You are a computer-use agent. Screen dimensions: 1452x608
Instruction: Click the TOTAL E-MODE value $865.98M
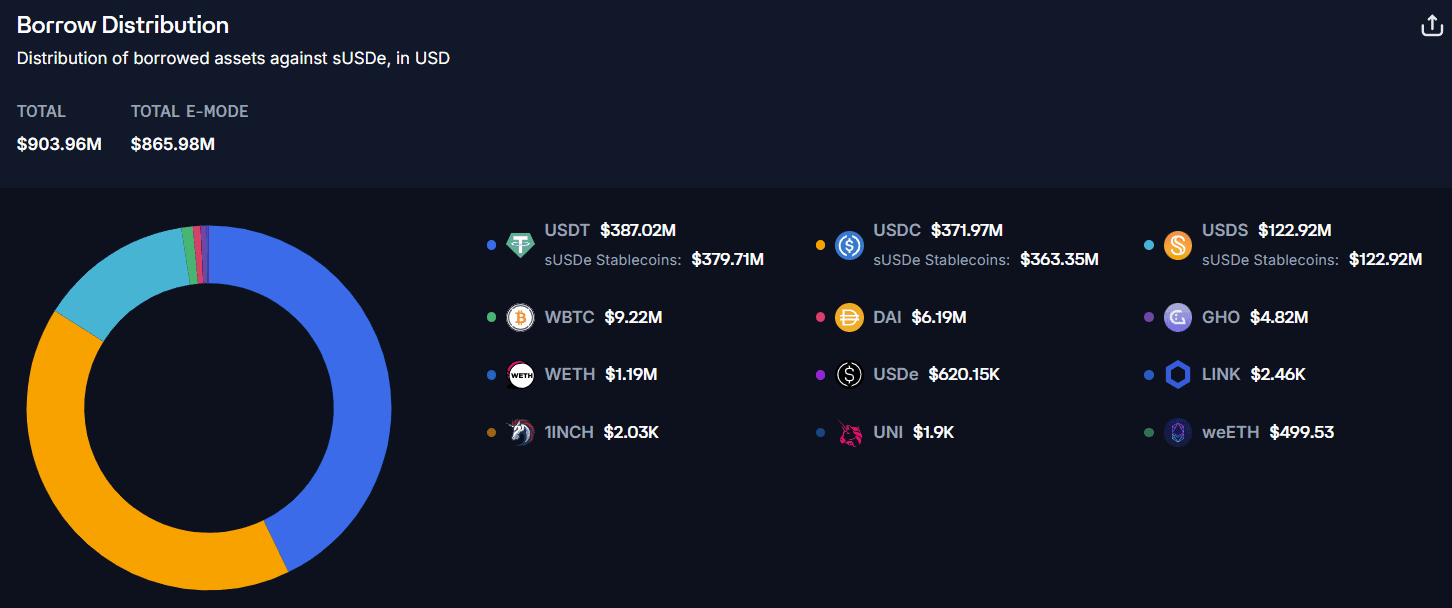coord(173,144)
